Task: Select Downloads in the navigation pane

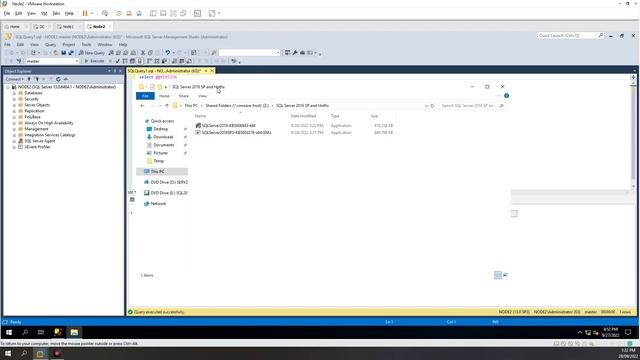Action: [x=163, y=137]
